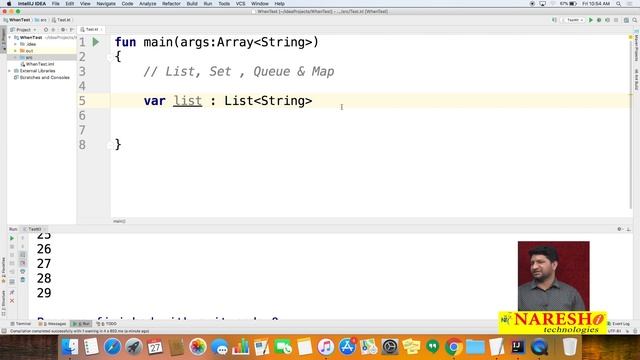Open the TestKt run configuration dropdown

pyautogui.click(x=574, y=20)
